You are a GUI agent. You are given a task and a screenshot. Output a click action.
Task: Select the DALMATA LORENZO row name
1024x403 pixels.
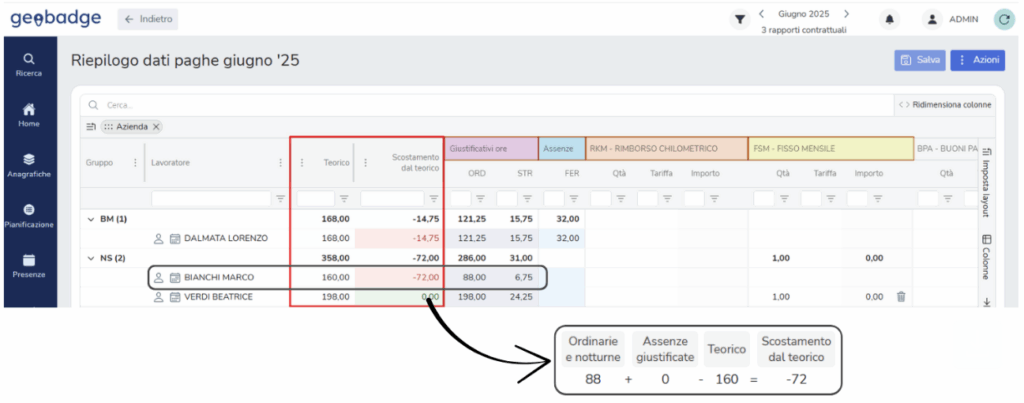[226, 239]
